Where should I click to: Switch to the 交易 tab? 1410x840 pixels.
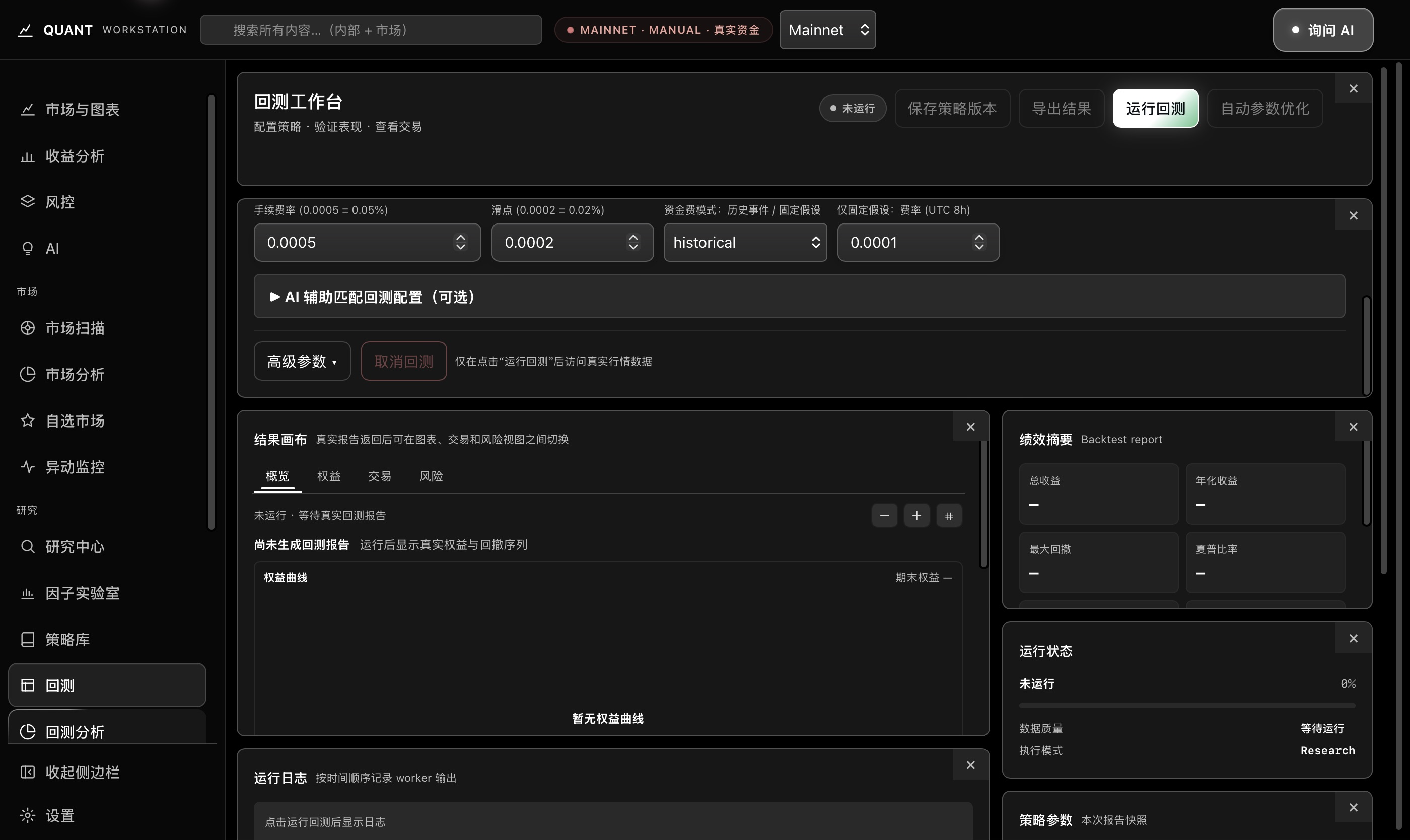click(380, 476)
